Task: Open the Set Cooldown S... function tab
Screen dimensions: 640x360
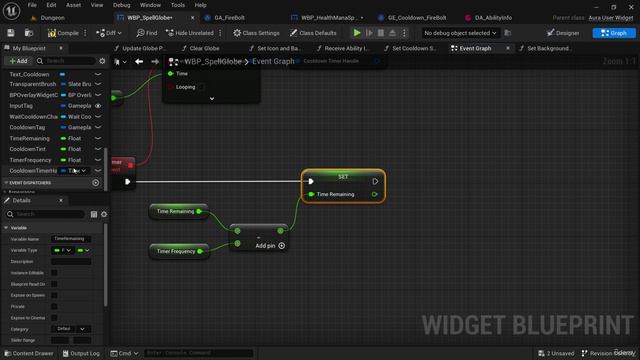Action: [410, 48]
